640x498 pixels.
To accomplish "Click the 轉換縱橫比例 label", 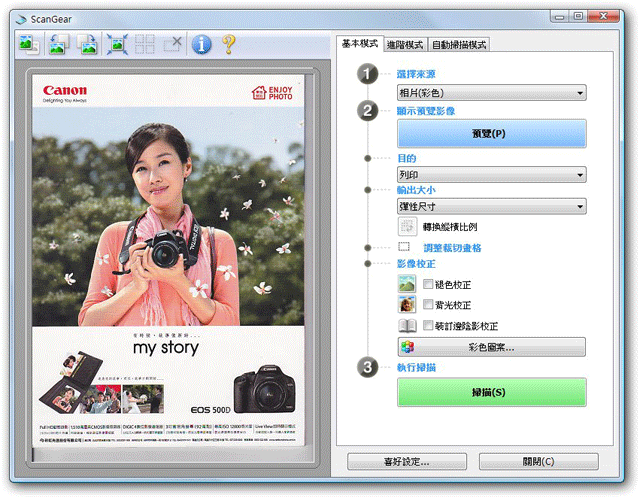I will pos(450,227).
